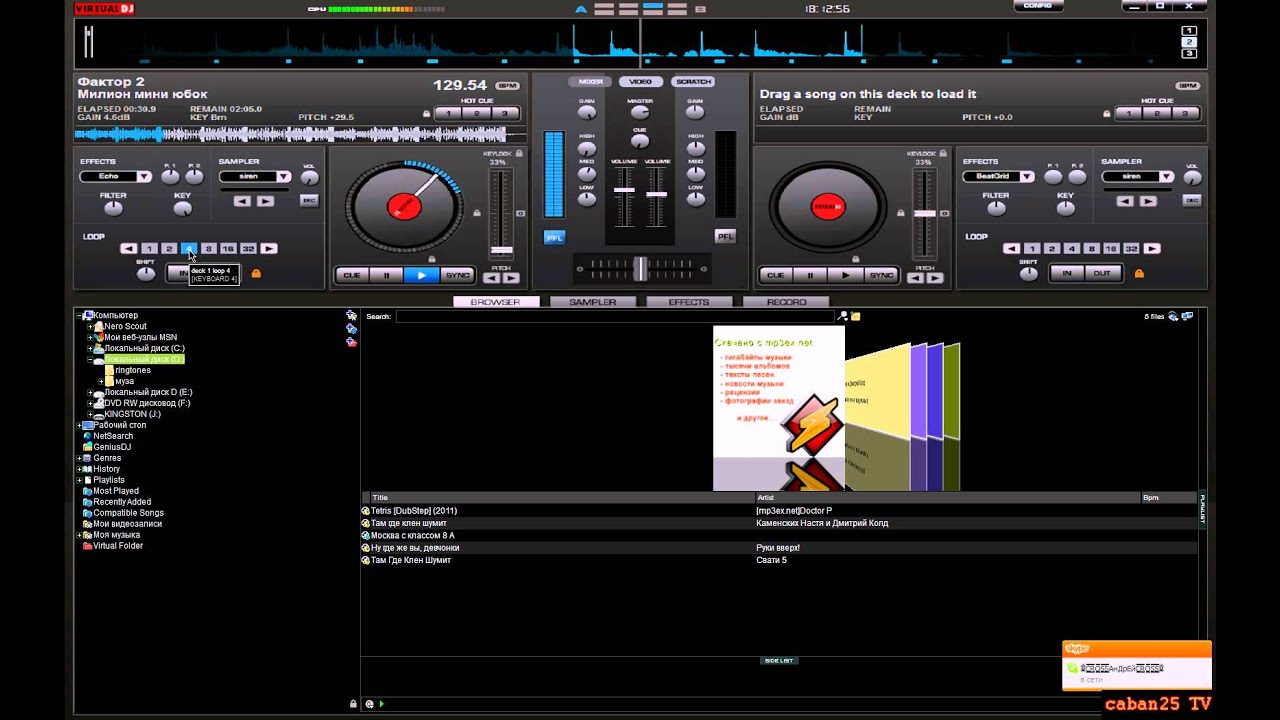1280x720 pixels.
Task: Pause deck 1 using the pause button
Action: pos(386,275)
